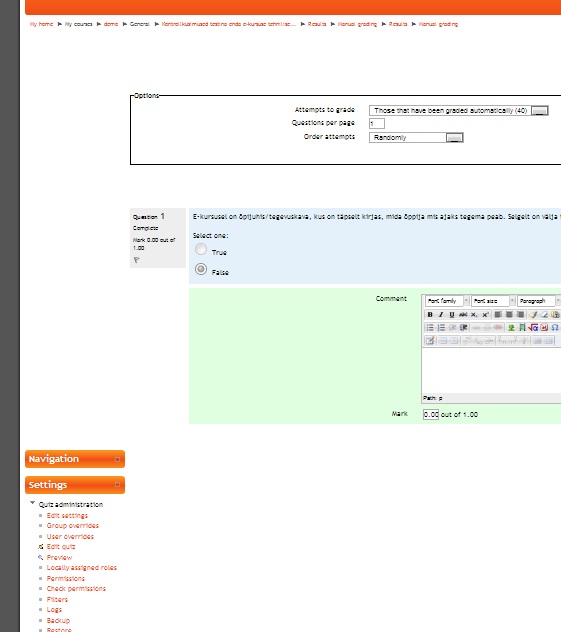Insert special character with omega icon
This screenshot has width=561, height=632.
555,328
